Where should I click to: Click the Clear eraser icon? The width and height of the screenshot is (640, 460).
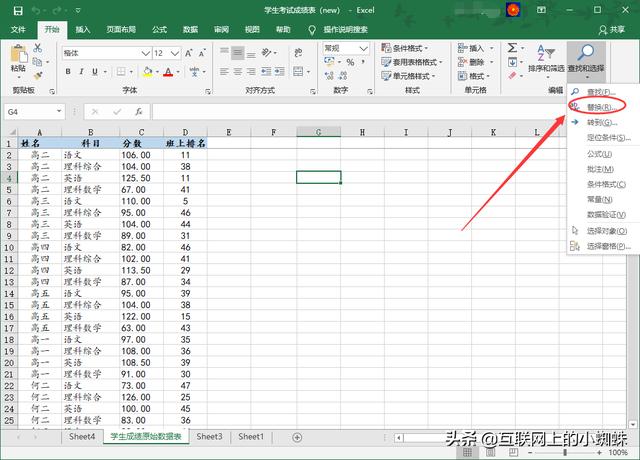512,76
